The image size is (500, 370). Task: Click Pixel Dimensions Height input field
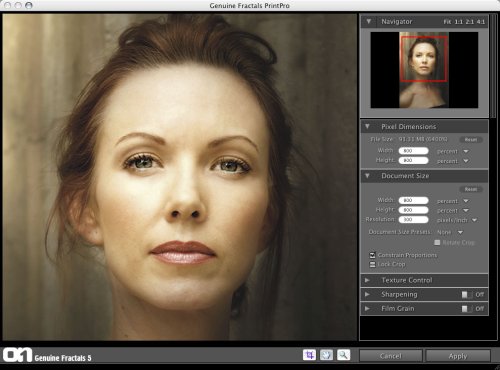point(413,161)
